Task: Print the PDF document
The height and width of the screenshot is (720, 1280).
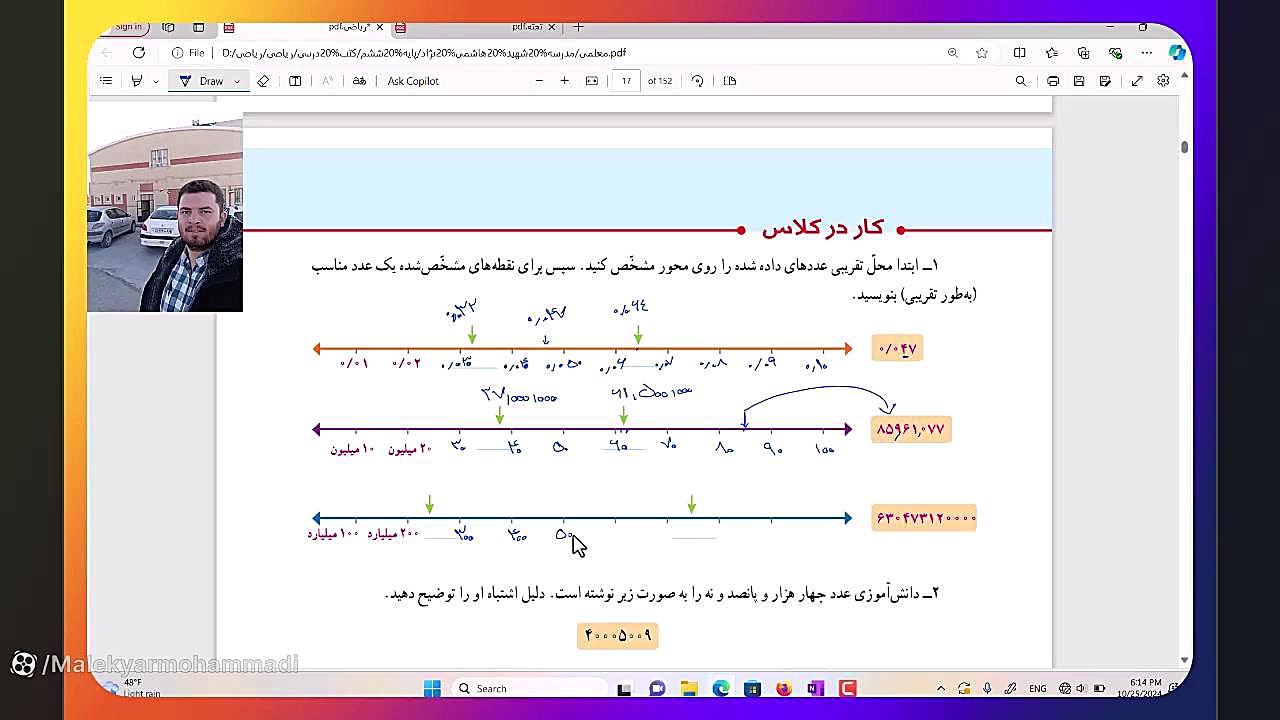Action: pyautogui.click(x=1053, y=81)
